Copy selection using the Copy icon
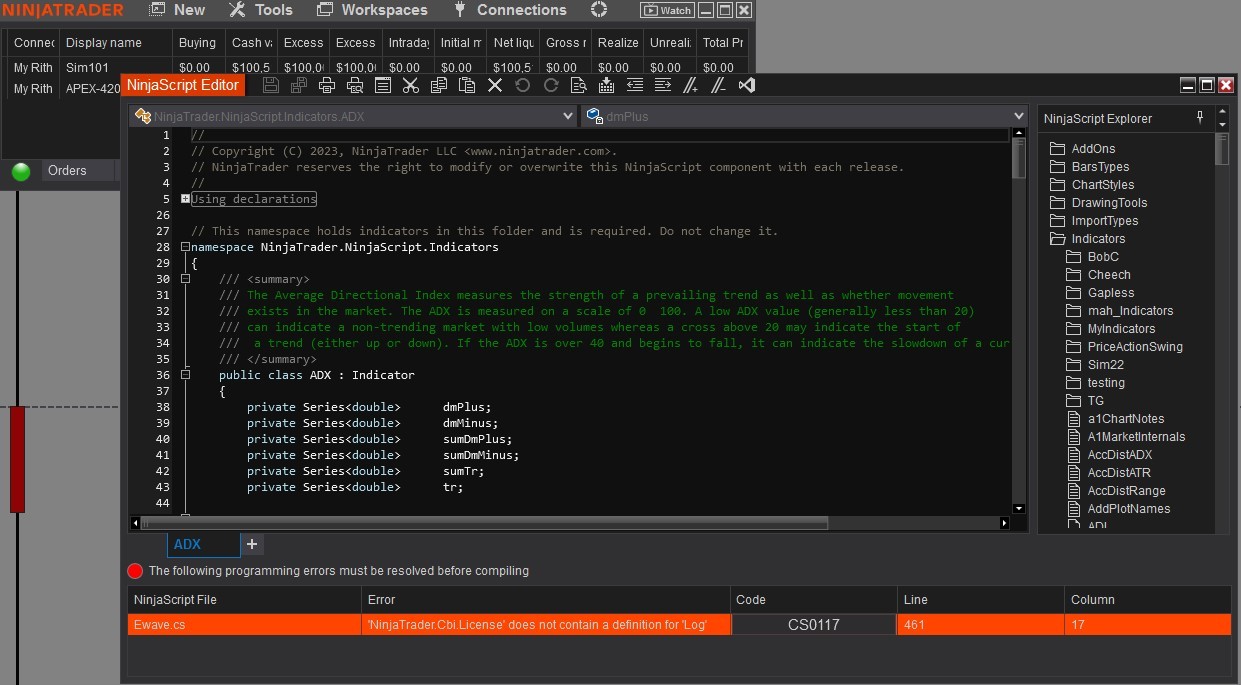 click(438, 86)
